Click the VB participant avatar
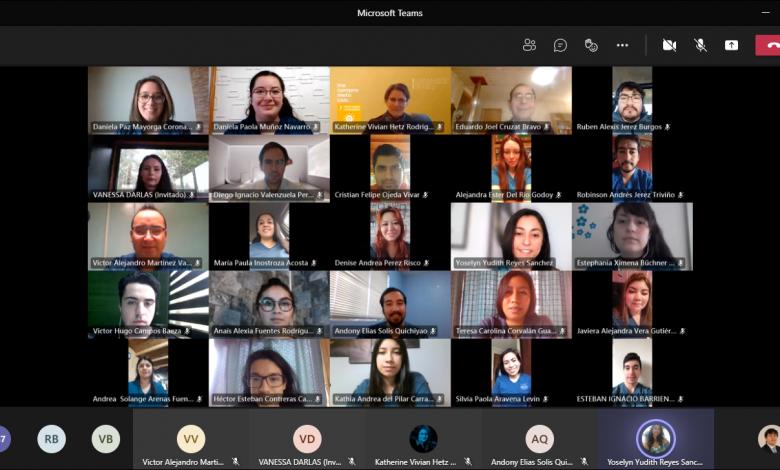The image size is (780, 470). tap(105, 439)
